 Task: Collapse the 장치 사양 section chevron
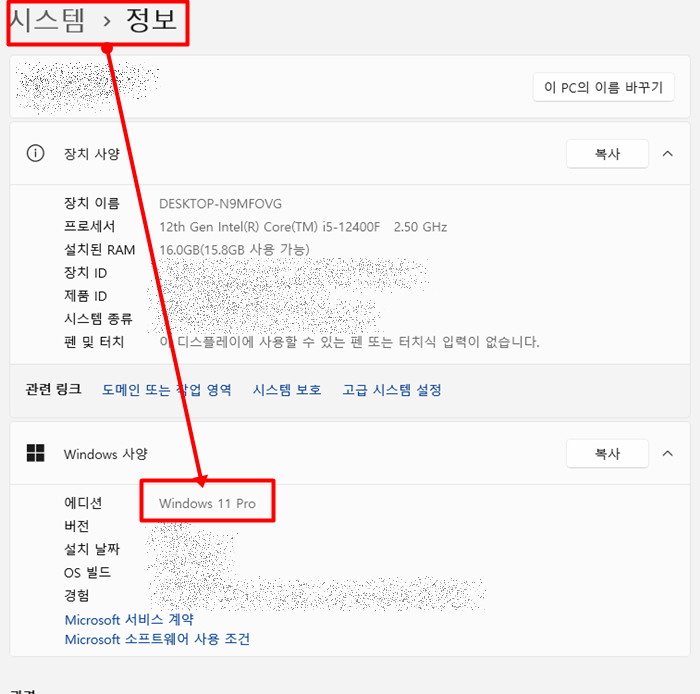coord(667,154)
